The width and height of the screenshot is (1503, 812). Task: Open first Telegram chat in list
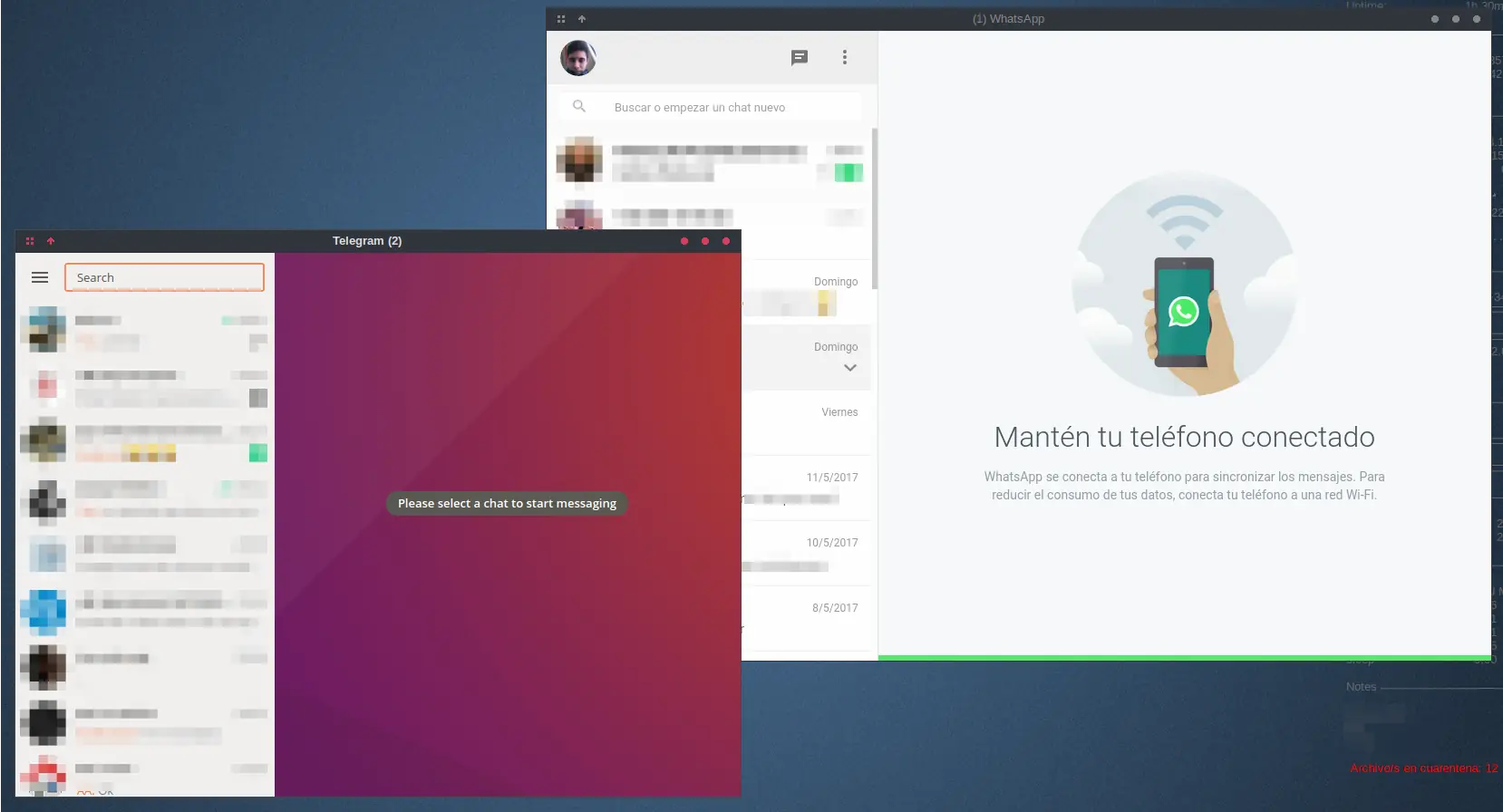145,330
